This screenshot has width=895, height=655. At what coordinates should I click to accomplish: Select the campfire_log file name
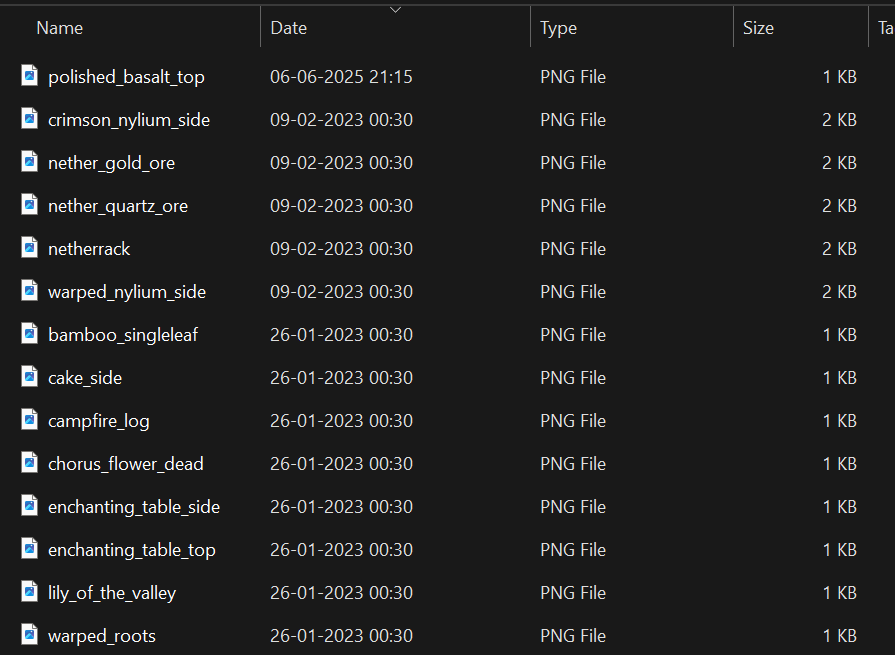[99, 421]
